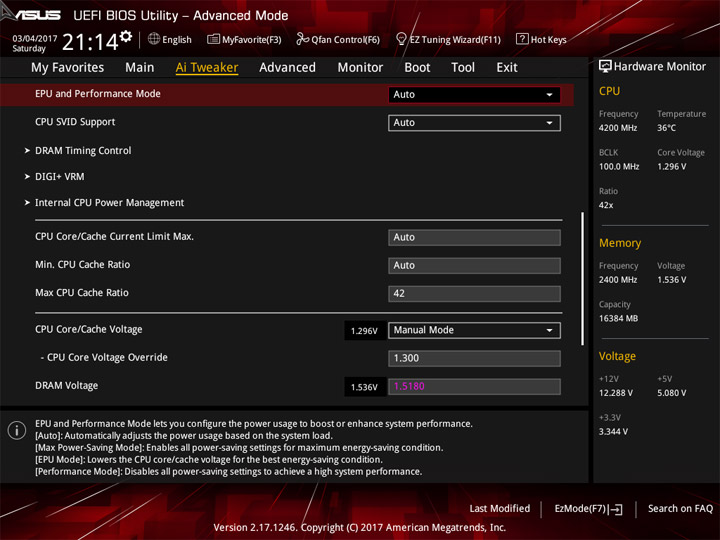Image resolution: width=720 pixels, height=540 pixels.
Task: Click the DRAM Voltage label
Action: [67, 386]
